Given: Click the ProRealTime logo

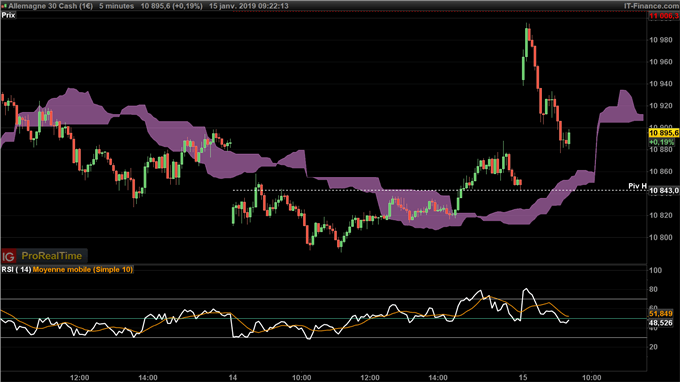Looking at the screenshot, I should click(52, 256).
